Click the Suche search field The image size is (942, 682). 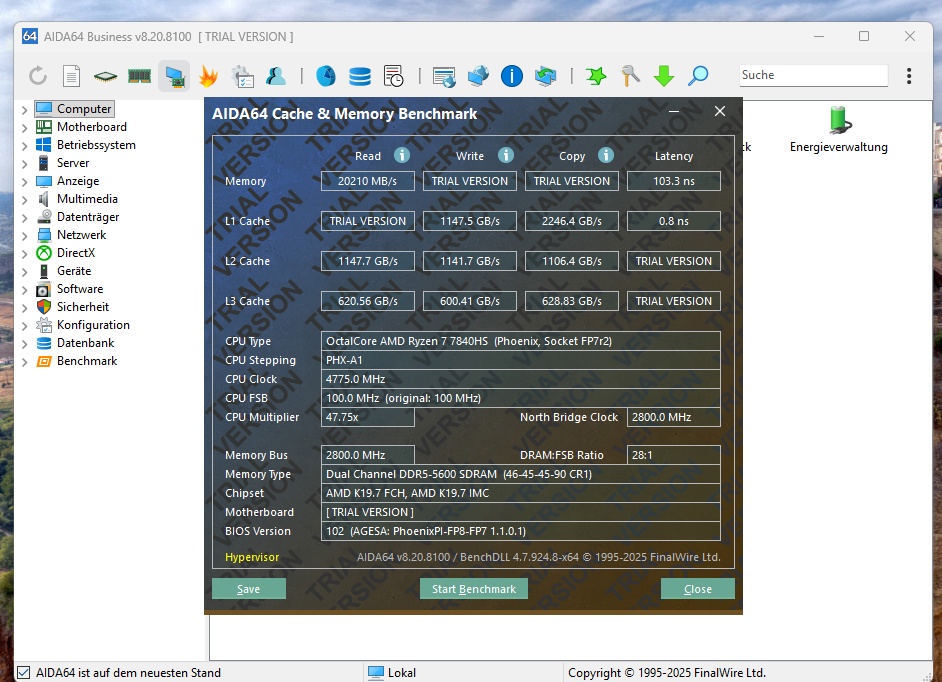click(x=813, y=75)
